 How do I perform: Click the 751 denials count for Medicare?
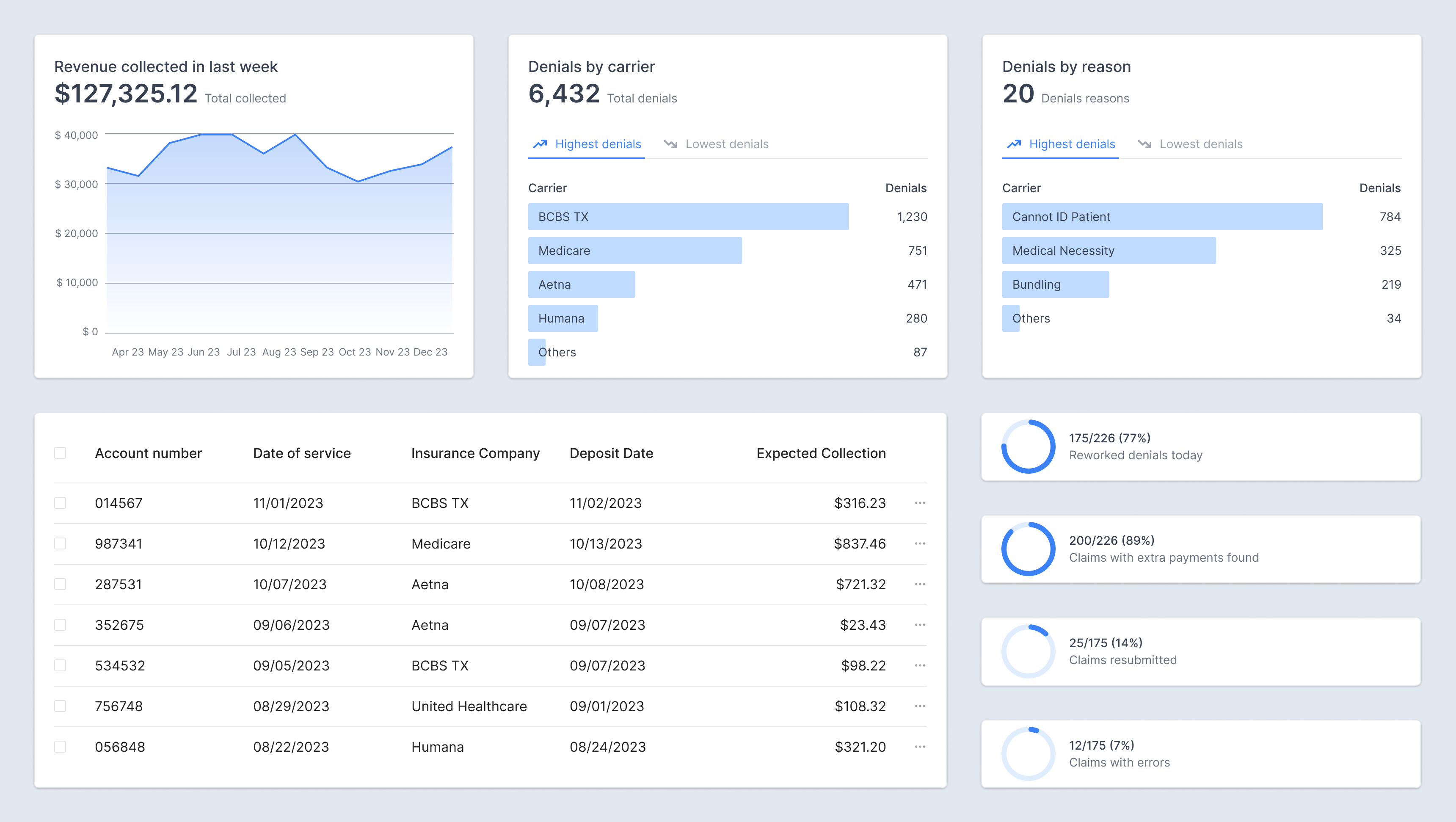click(x=917, y=251)
